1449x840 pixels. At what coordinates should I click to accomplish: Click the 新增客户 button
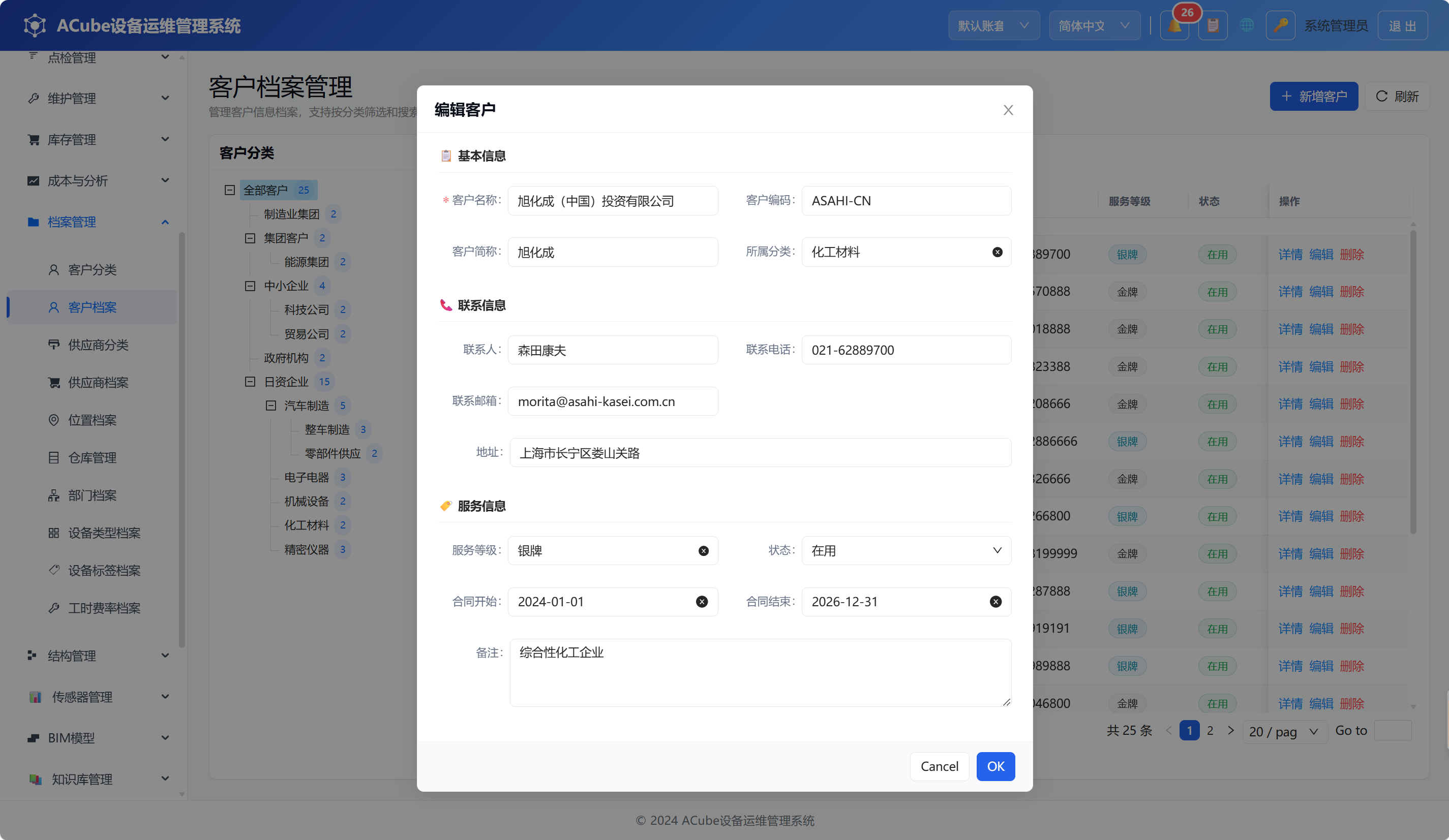point(1313,96)
